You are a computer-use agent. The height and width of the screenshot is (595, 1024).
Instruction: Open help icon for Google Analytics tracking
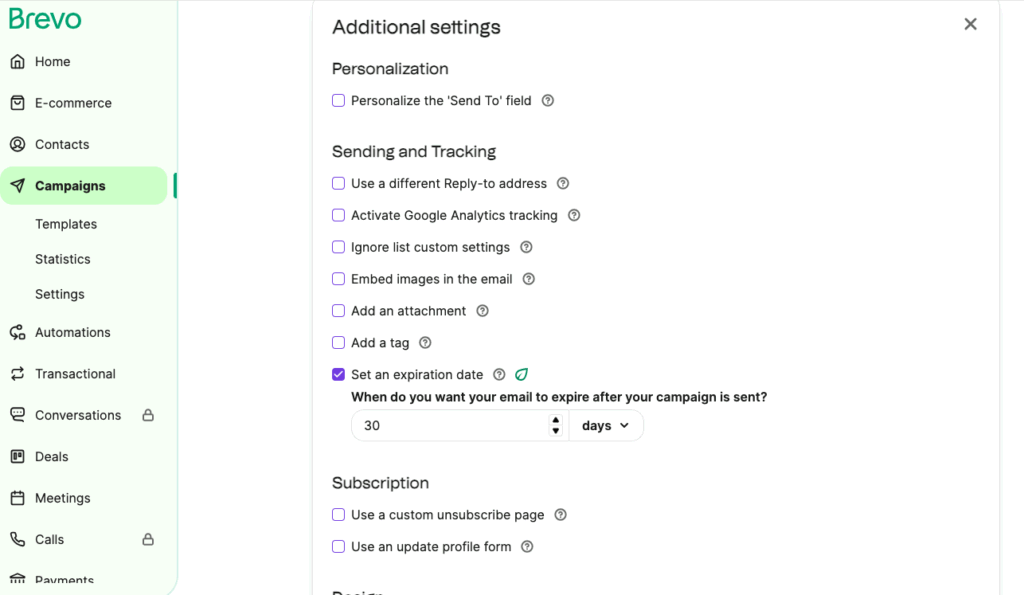pyautogui.click(x=574, y=216)
